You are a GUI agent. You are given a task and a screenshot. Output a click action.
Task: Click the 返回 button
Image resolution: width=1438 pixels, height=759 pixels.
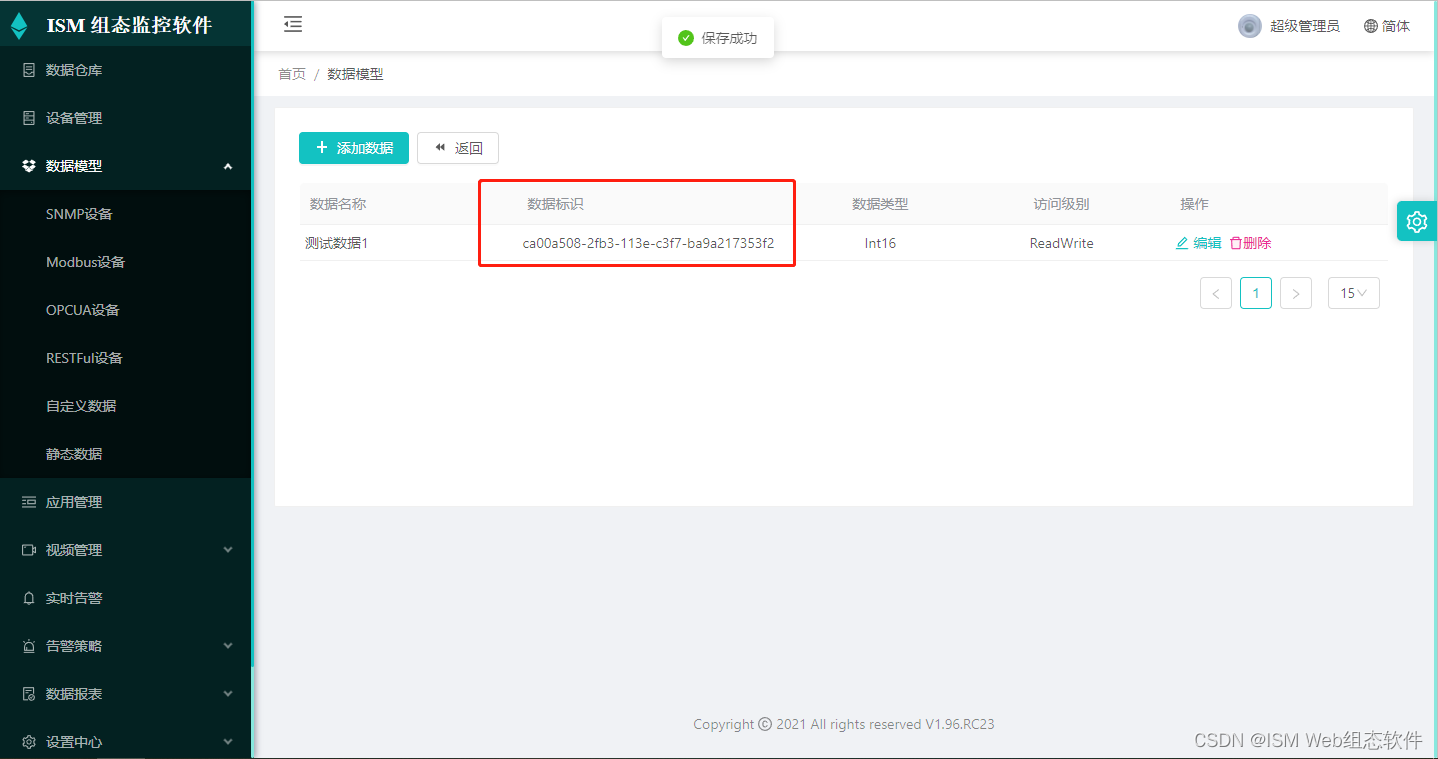458,148
